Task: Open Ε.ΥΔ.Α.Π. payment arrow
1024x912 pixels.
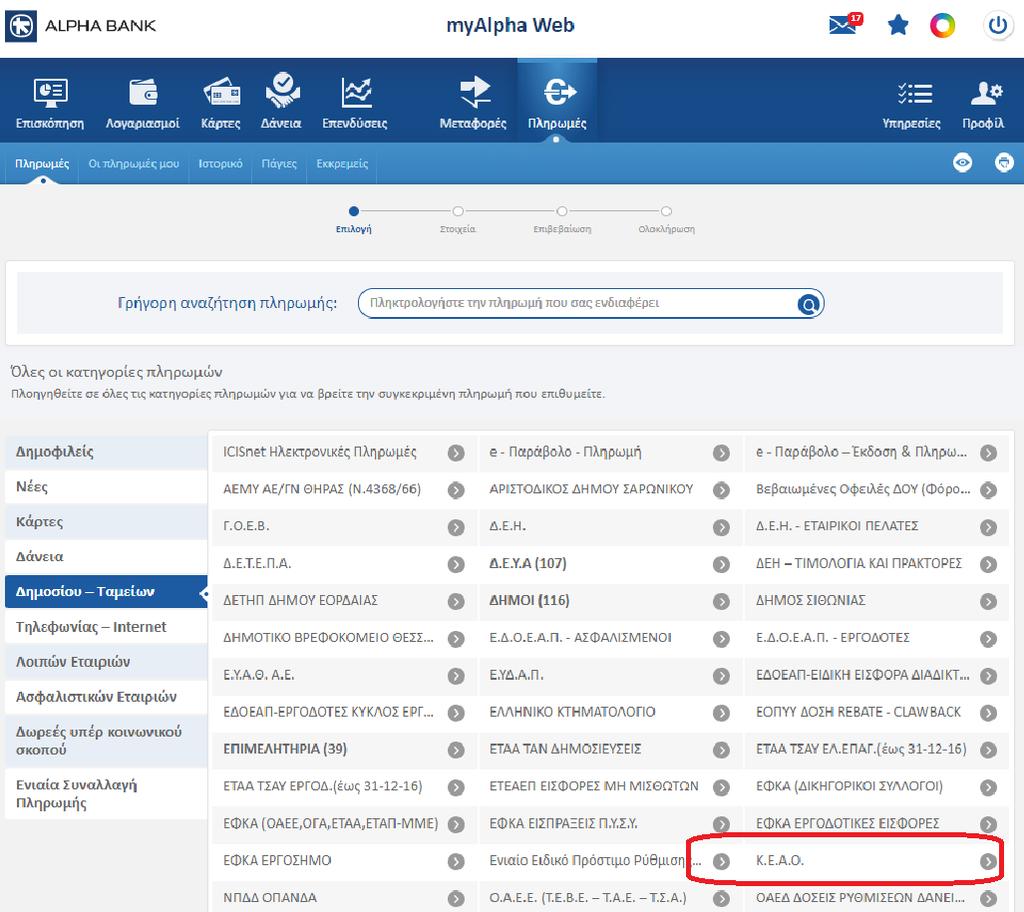Action: [x=721, y=676]
